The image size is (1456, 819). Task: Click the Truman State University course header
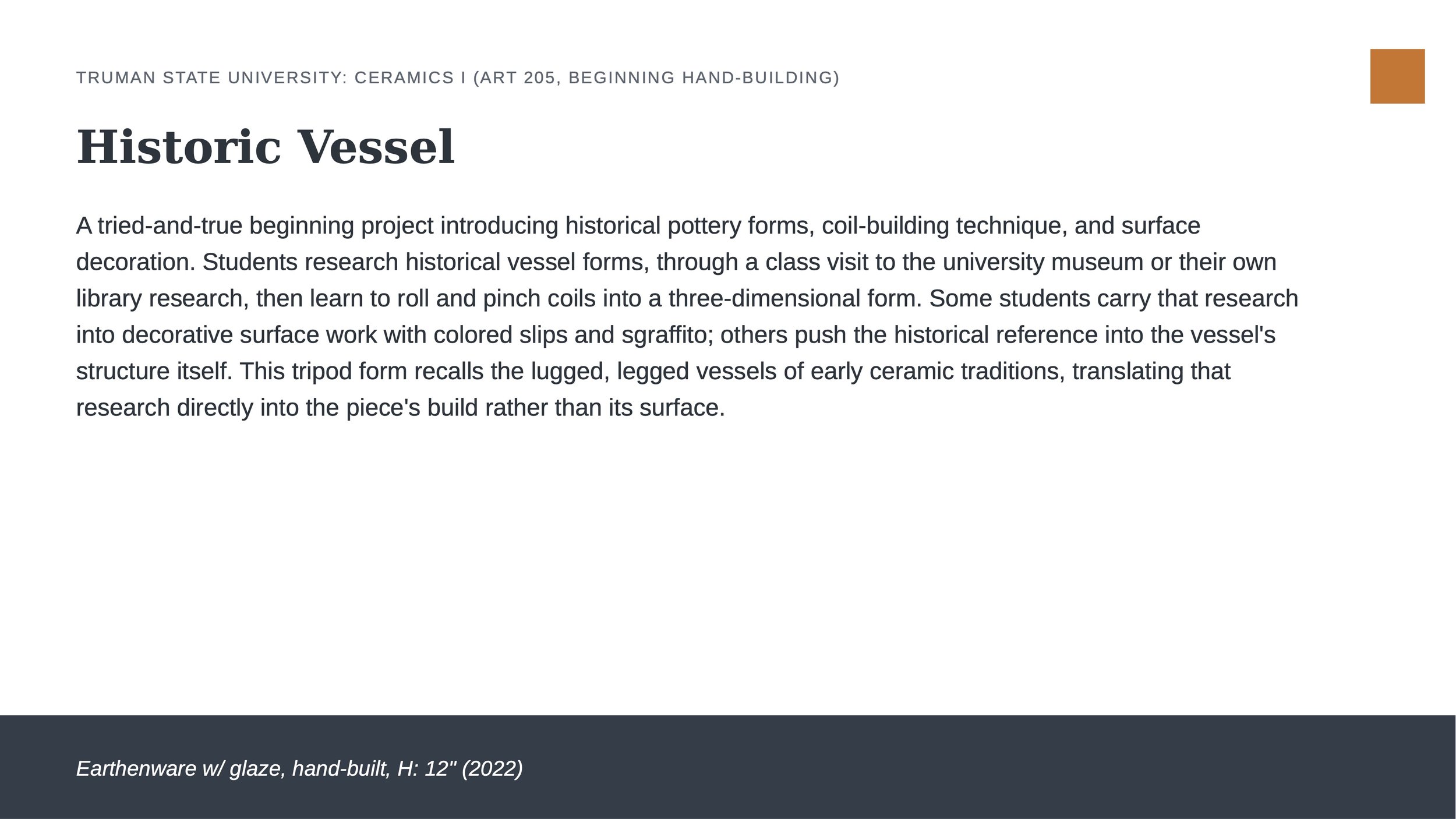[x=458, y=77]
